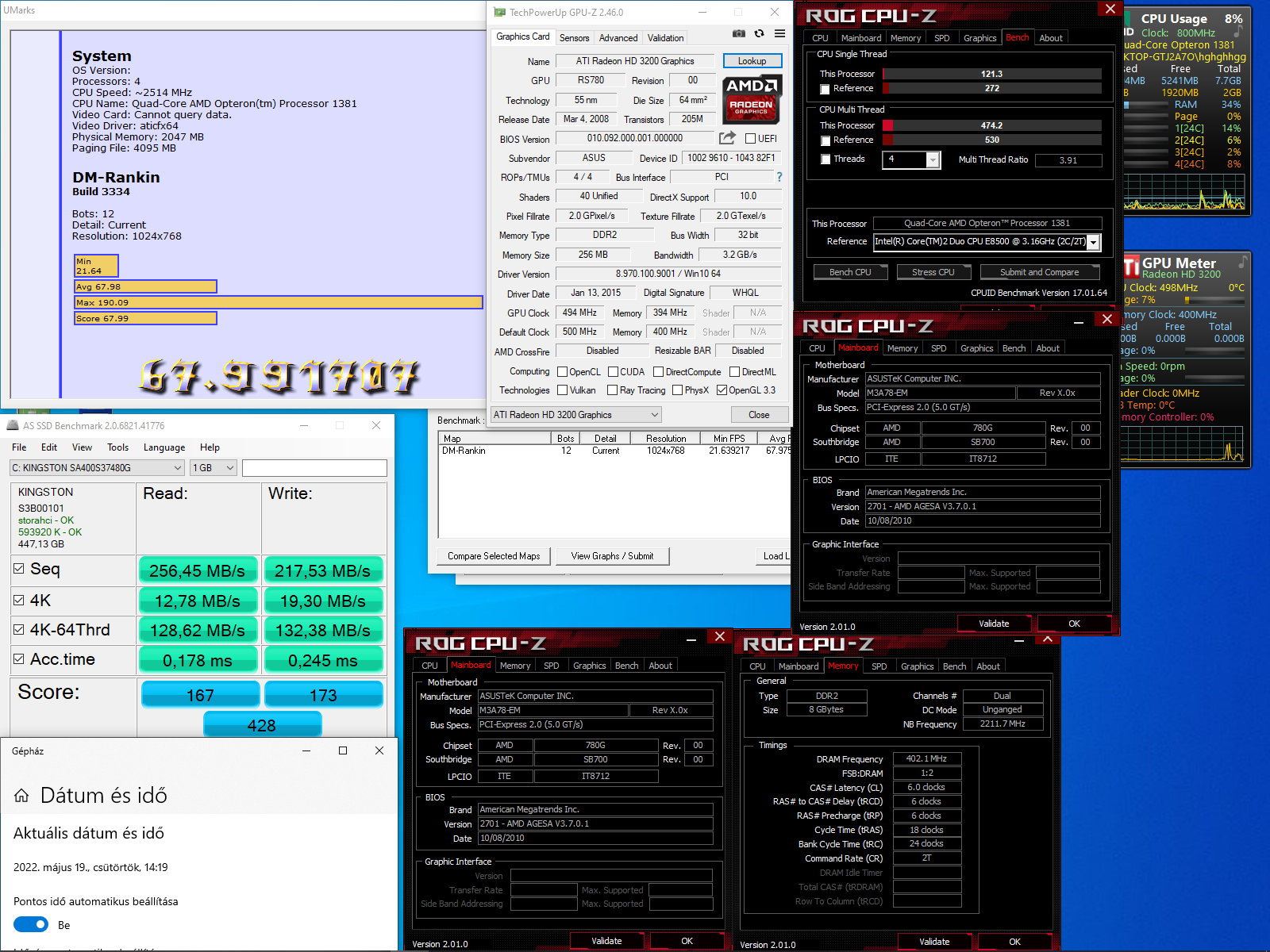
Task: Uncheck the Seq test in AS SSD
Action: click(18, 568)
